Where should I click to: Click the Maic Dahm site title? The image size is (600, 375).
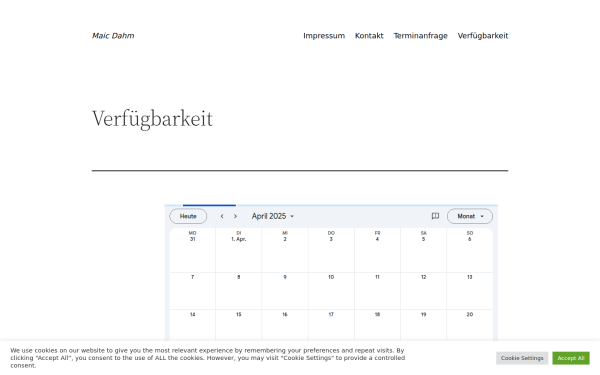pos(113,36)
